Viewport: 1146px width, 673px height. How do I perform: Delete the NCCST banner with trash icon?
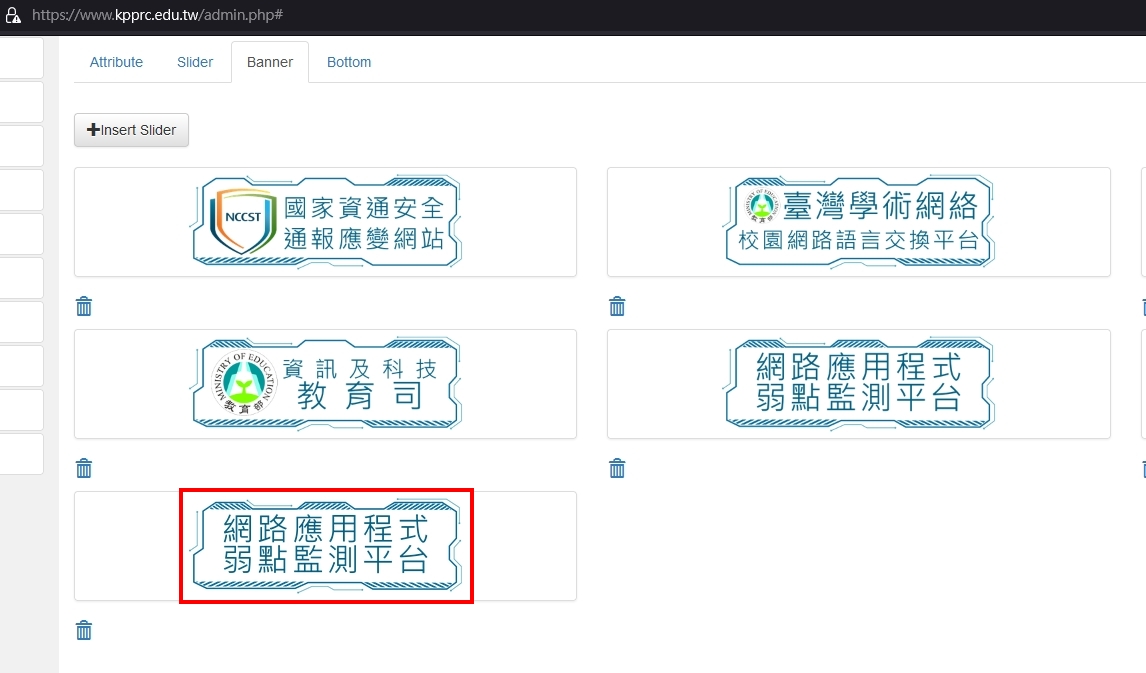tap(84, 306)
